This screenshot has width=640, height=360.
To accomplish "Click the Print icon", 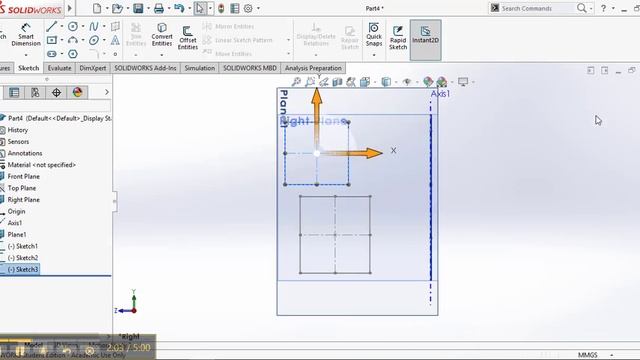I will [159, 8].
